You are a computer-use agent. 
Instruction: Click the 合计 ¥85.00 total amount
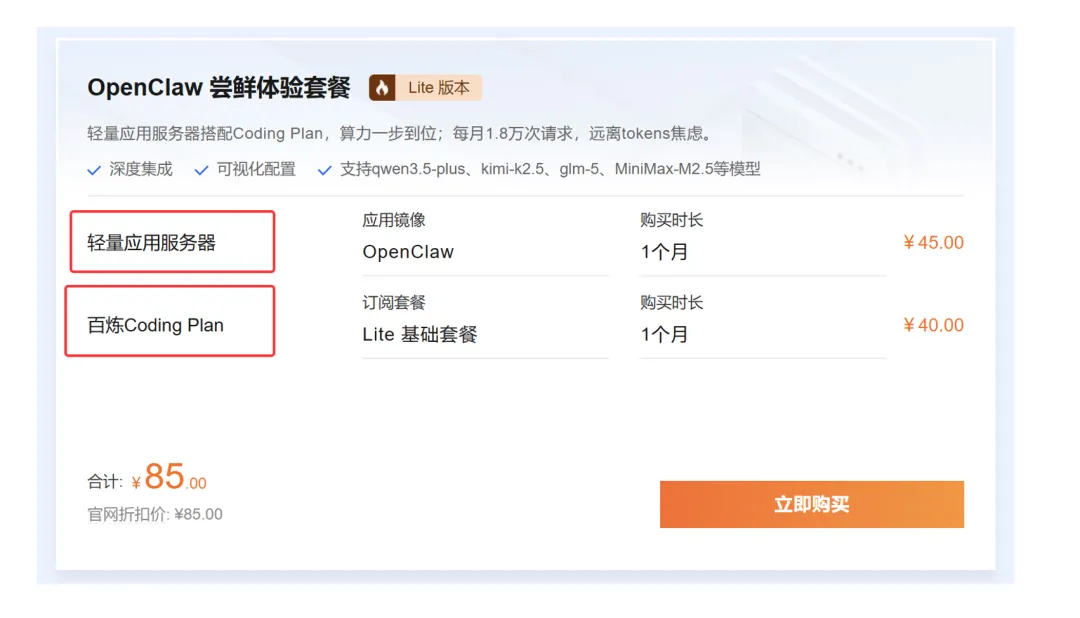click(x=147, y=477)
